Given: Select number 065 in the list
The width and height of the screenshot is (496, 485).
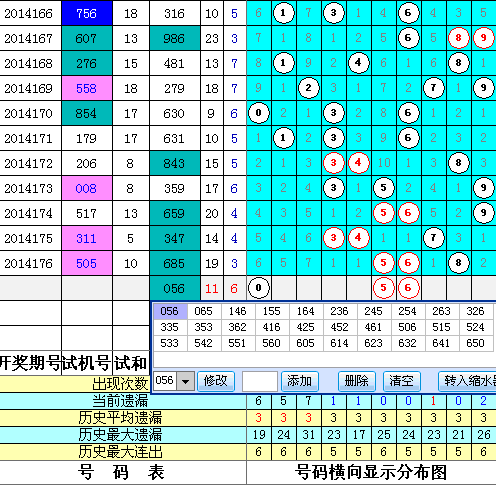Looking at the screenshot, I should pos(204,311).
